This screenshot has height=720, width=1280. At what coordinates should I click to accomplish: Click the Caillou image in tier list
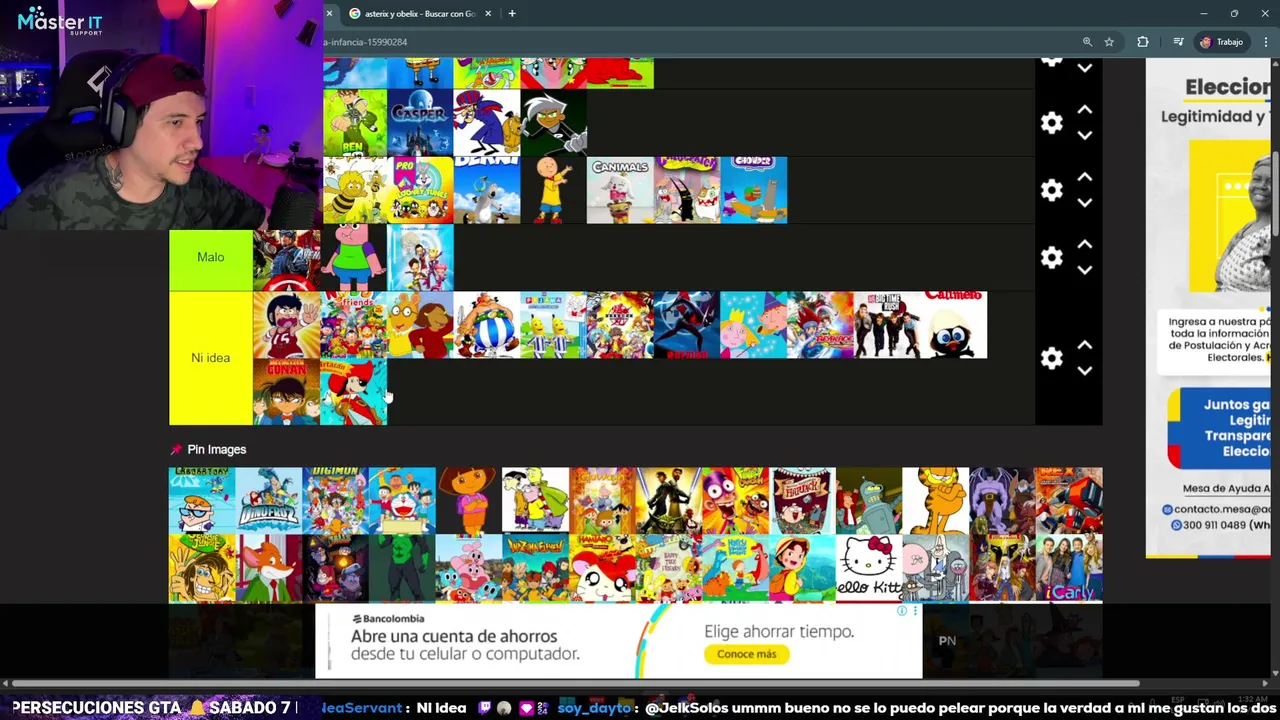553,190
